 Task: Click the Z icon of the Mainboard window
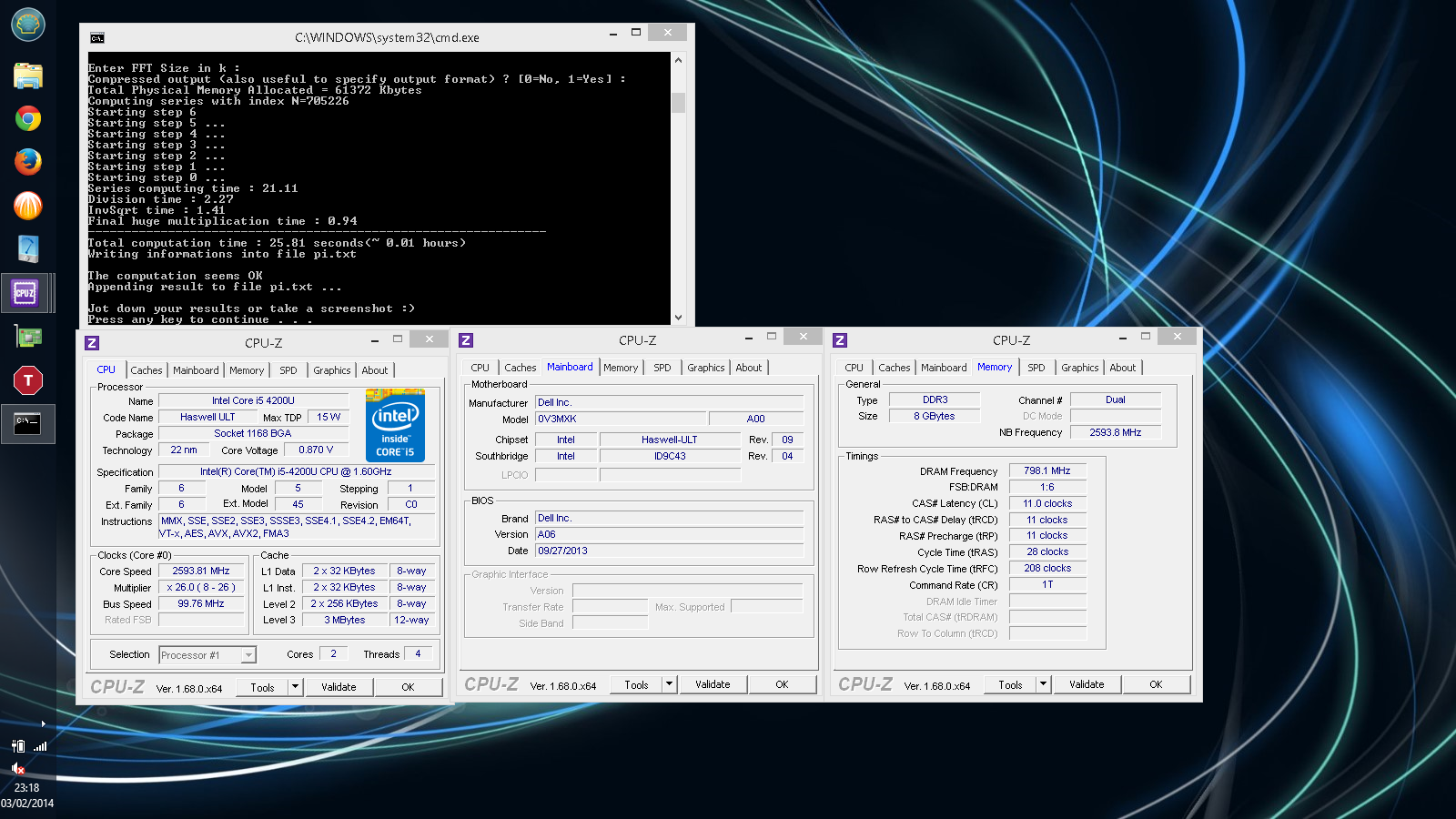point(466,339)
